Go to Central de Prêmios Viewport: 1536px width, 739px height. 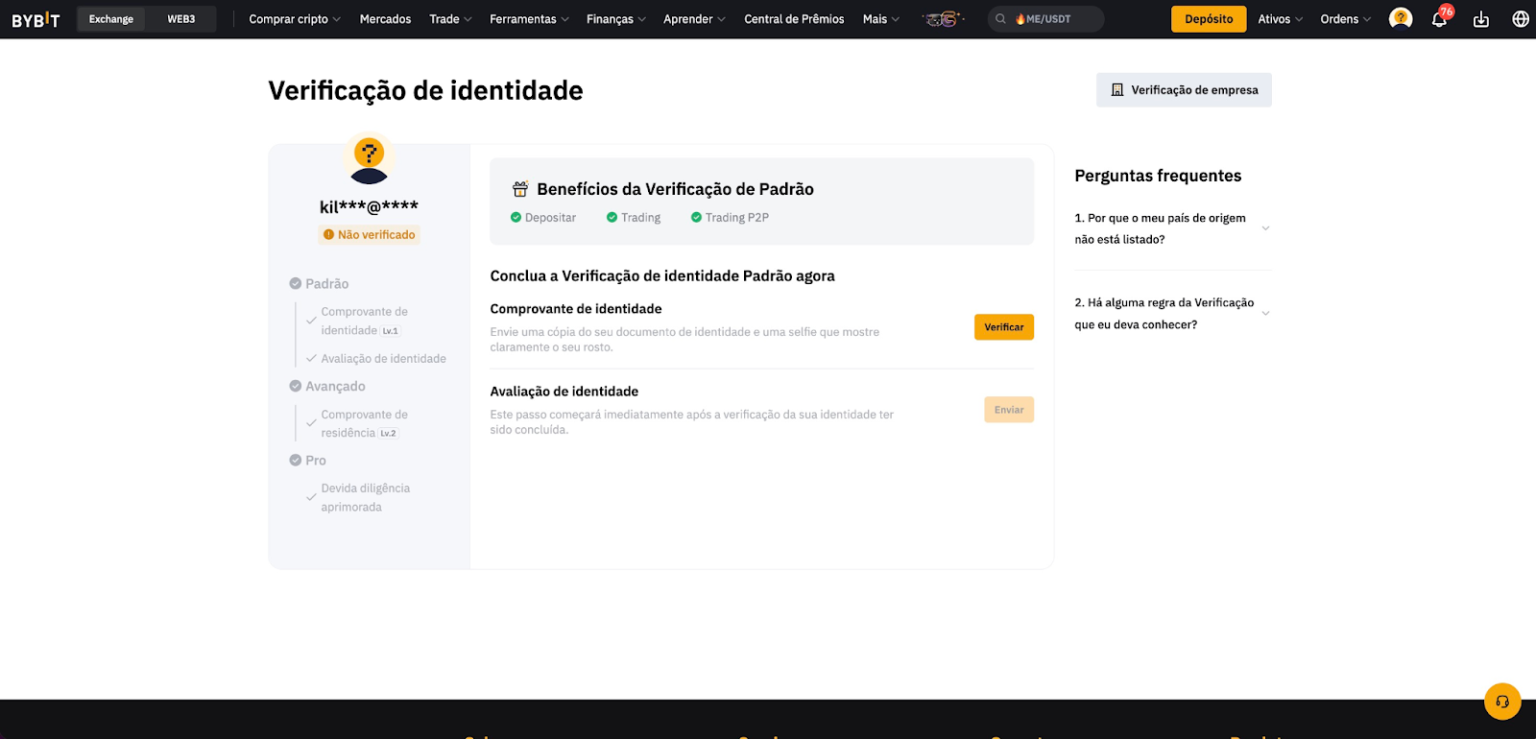[794, 18]
